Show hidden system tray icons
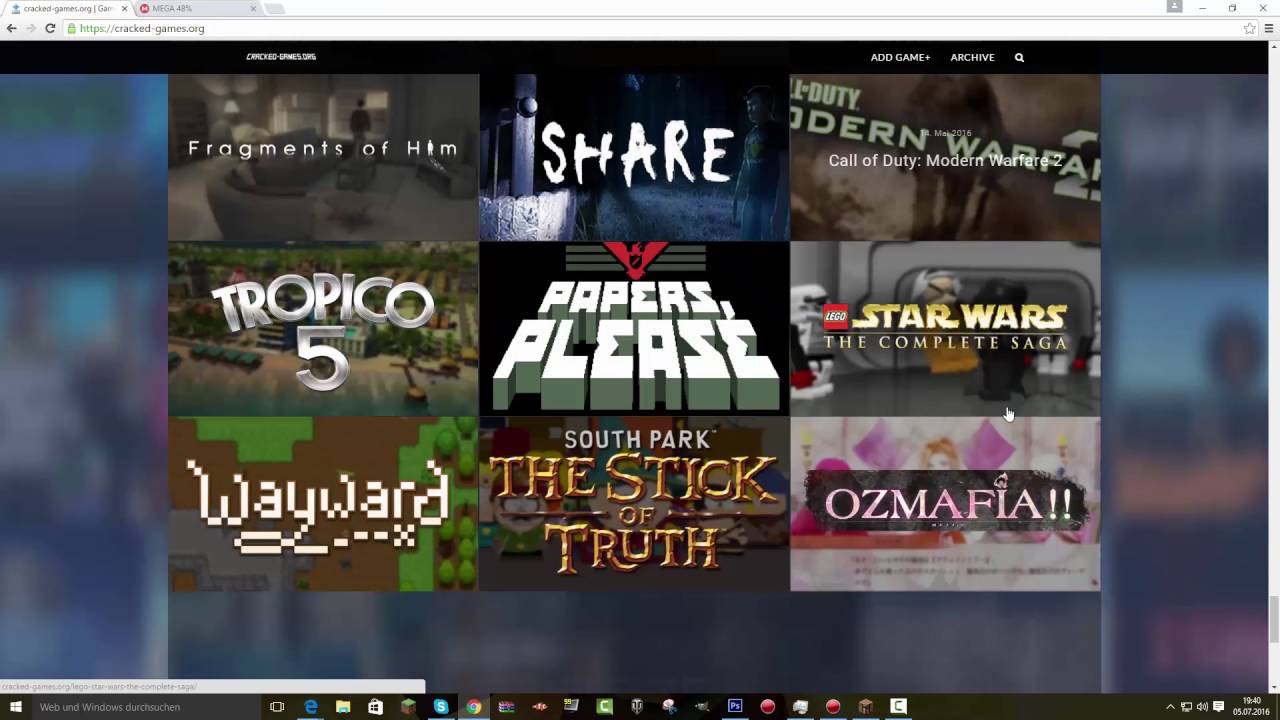 1170,707
